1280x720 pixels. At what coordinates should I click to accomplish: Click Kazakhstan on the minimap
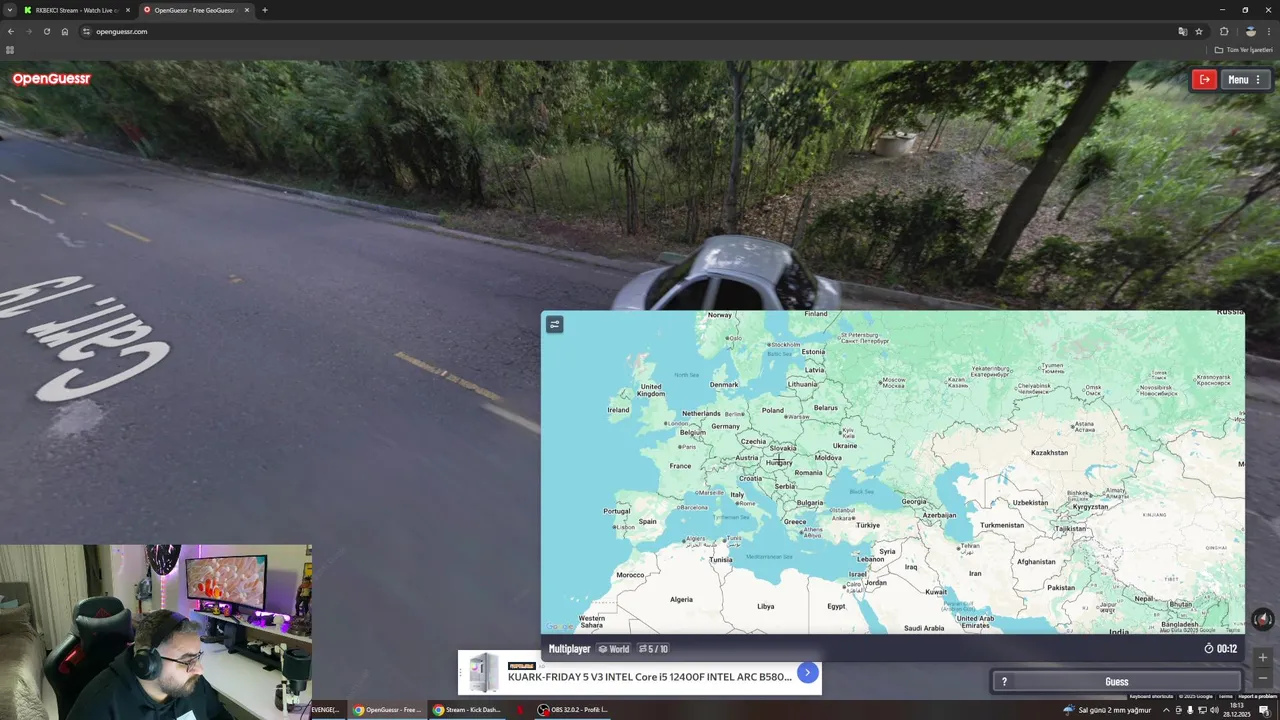pos(1049,453)
